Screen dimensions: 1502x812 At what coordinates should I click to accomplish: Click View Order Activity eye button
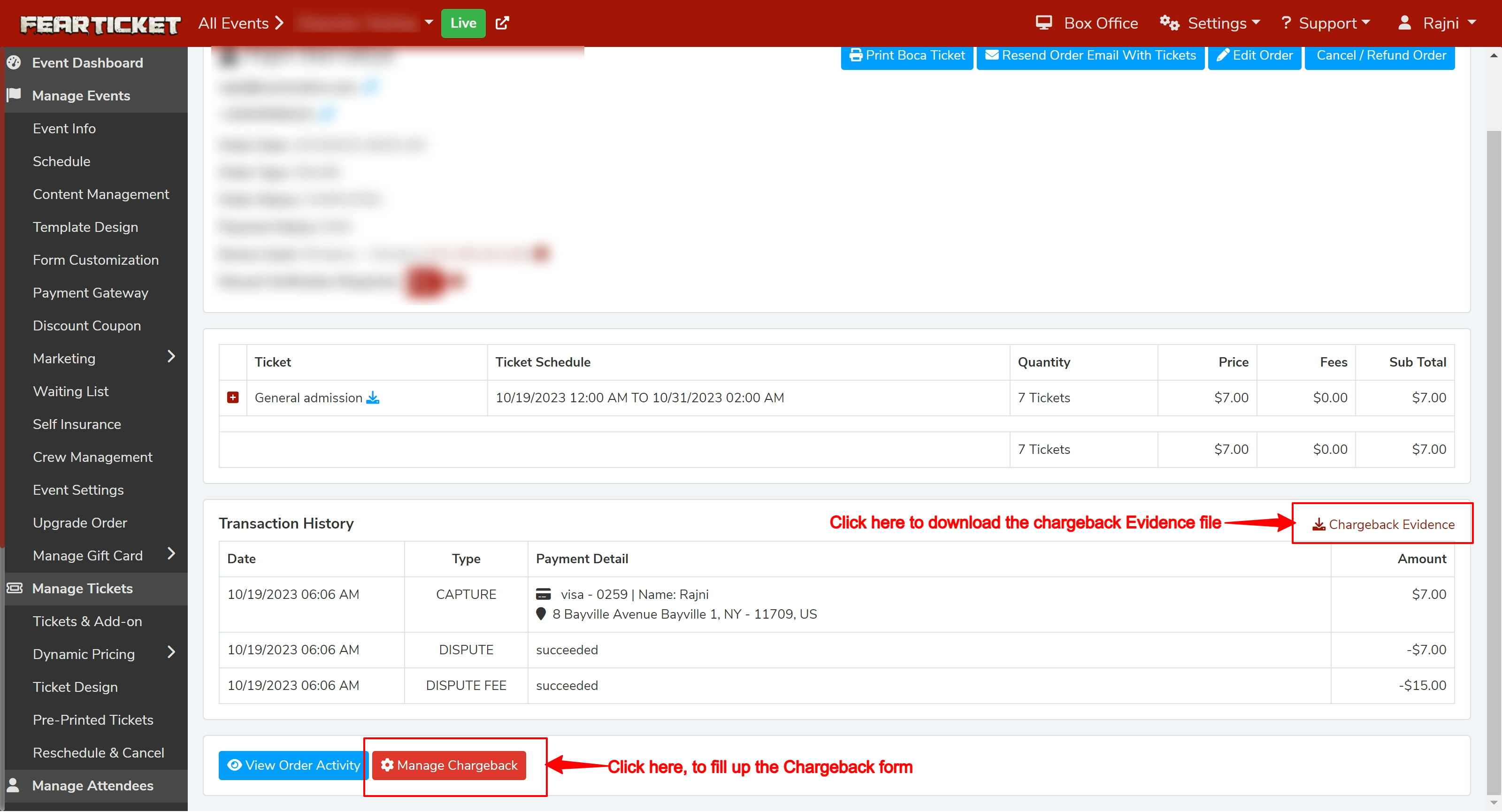pos(293,766)
